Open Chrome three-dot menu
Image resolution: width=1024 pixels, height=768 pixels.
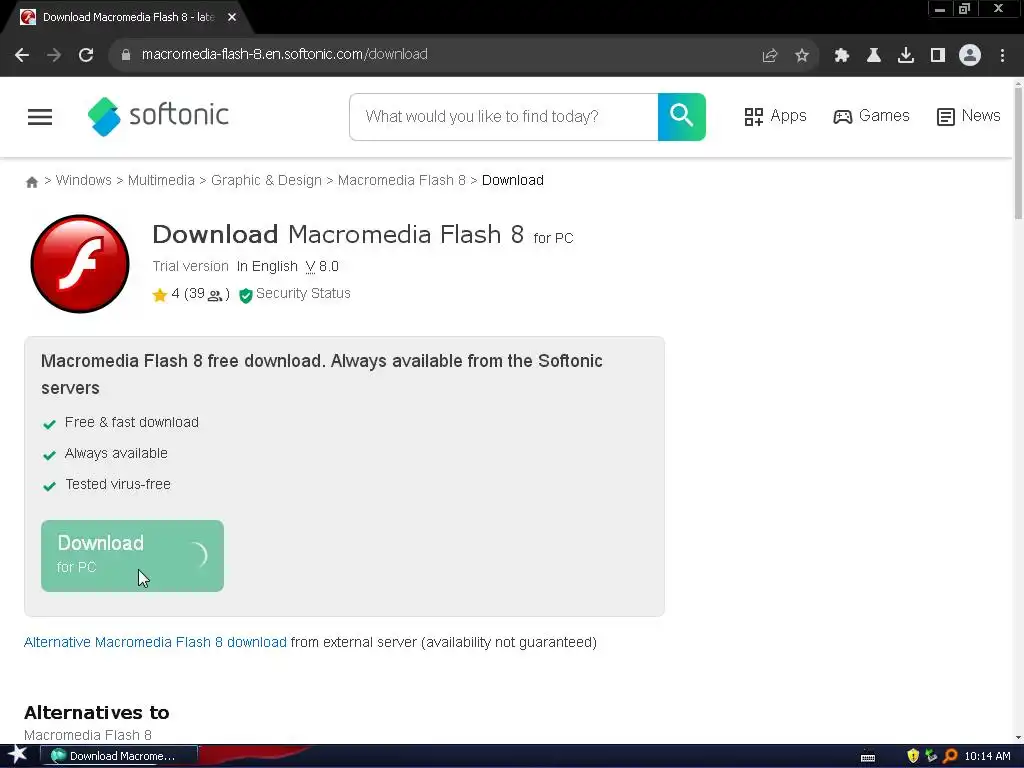pyautogui.click(x=1002, y=56)
